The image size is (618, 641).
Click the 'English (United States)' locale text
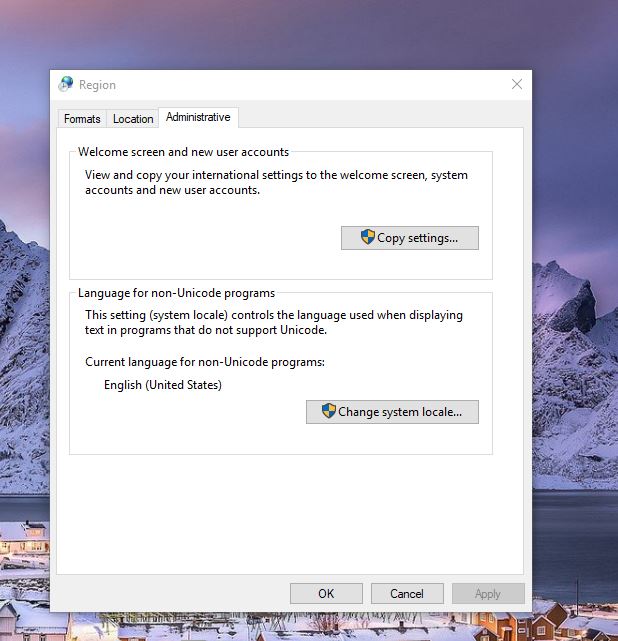pos(163,385)
